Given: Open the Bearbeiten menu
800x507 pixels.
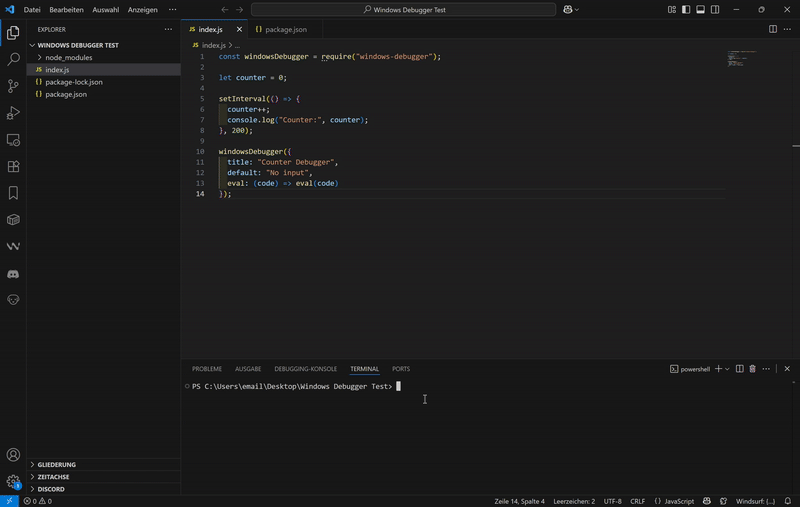Looking at the screenshot, I should [66, 9].
